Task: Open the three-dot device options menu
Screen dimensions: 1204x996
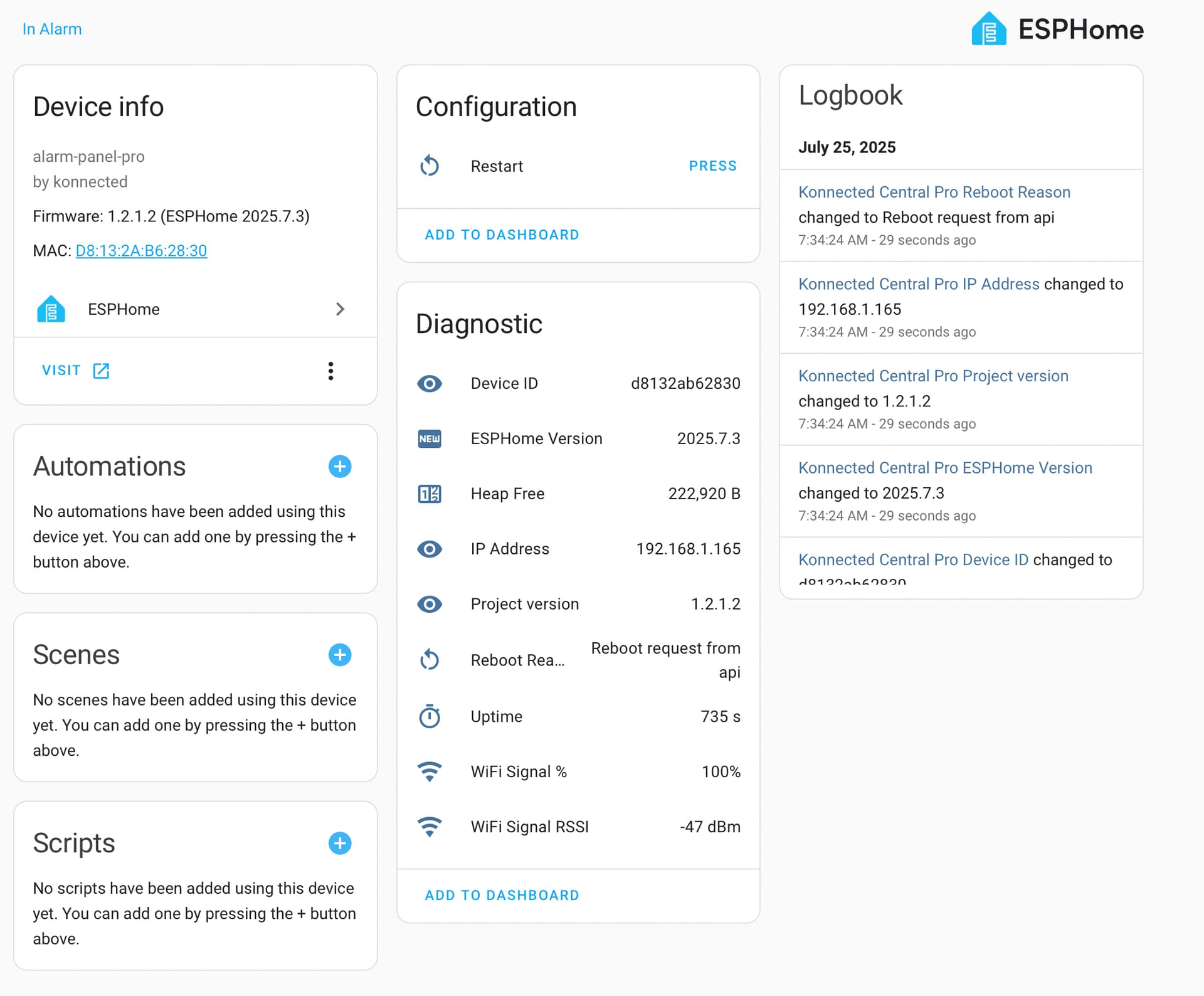Action: (330, 371)
